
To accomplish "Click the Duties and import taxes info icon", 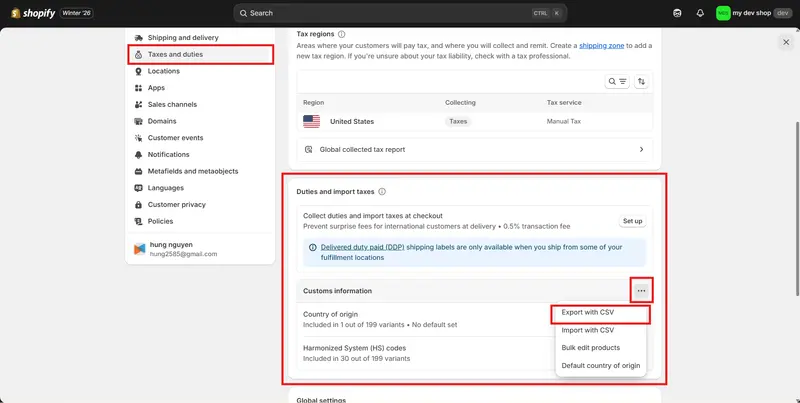I will coord(382,192).
